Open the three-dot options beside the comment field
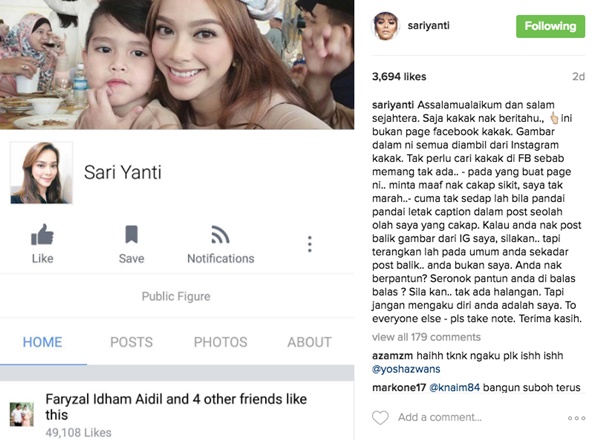 tap(577, 418)
